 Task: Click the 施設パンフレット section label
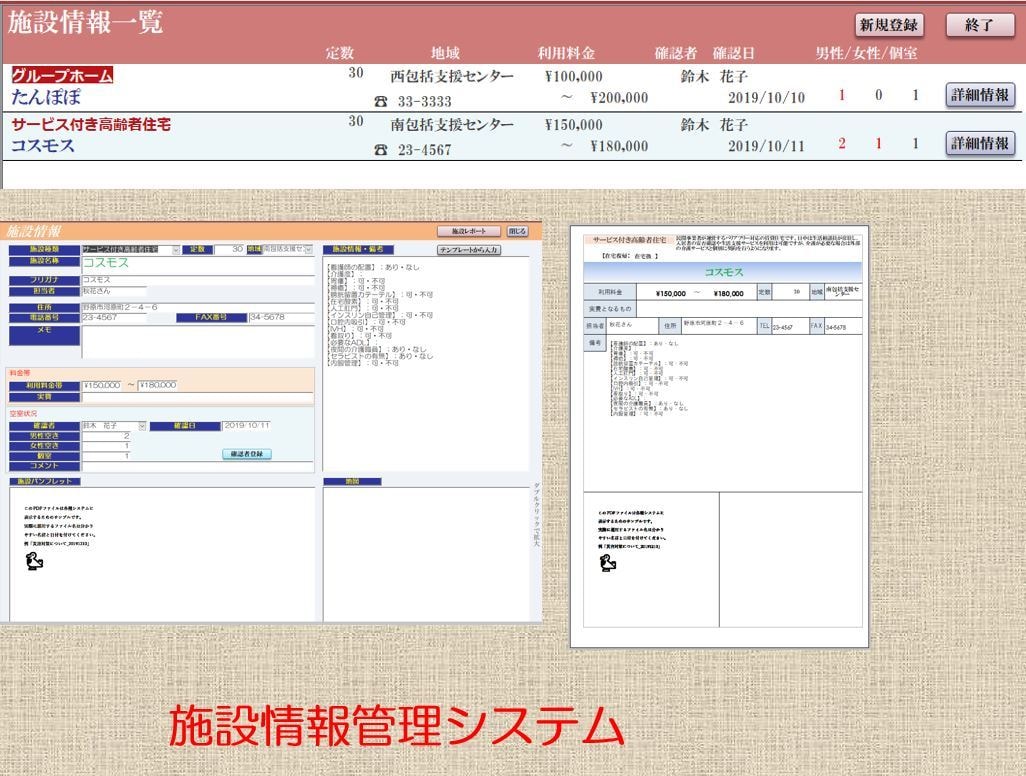(x=44, y=482)
